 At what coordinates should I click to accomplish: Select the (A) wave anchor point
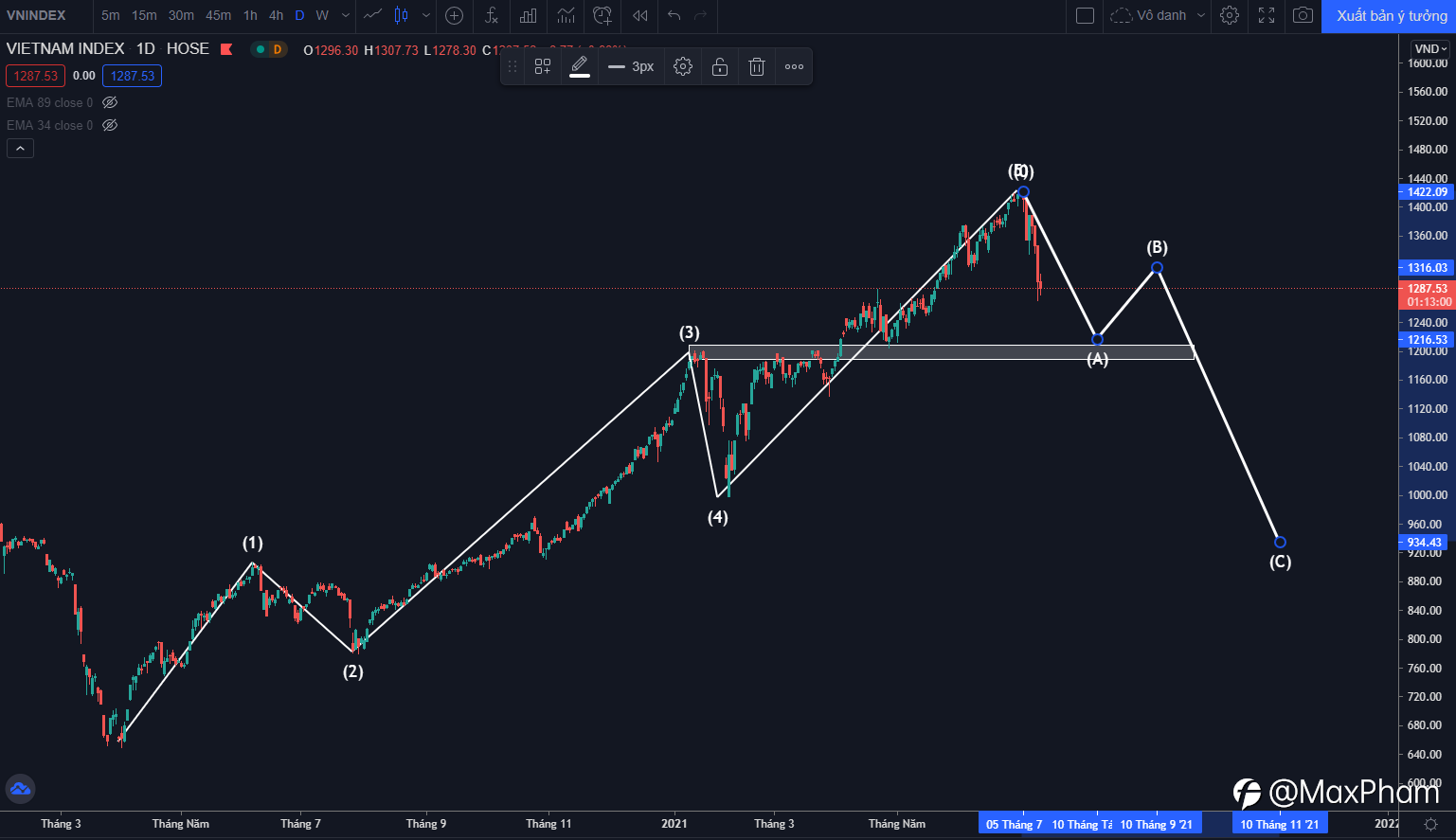tap(1097, 339)
